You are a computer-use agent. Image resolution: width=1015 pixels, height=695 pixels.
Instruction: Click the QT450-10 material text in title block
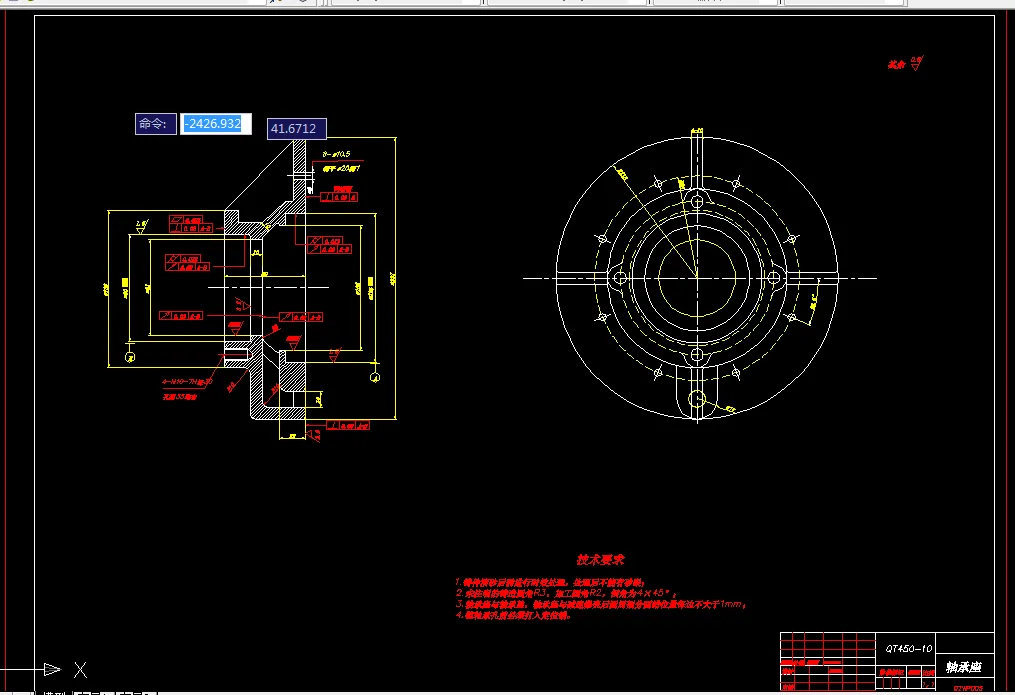click(x=909, y=648)
